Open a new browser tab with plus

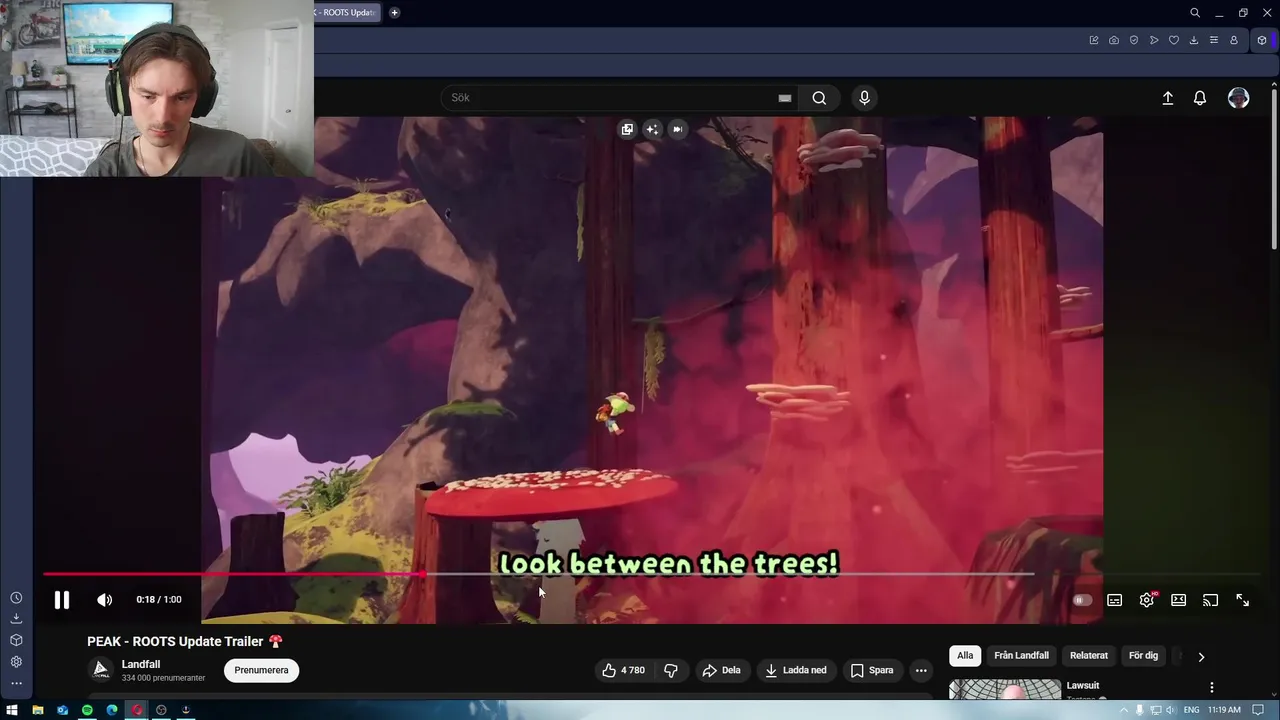[394, 12]
